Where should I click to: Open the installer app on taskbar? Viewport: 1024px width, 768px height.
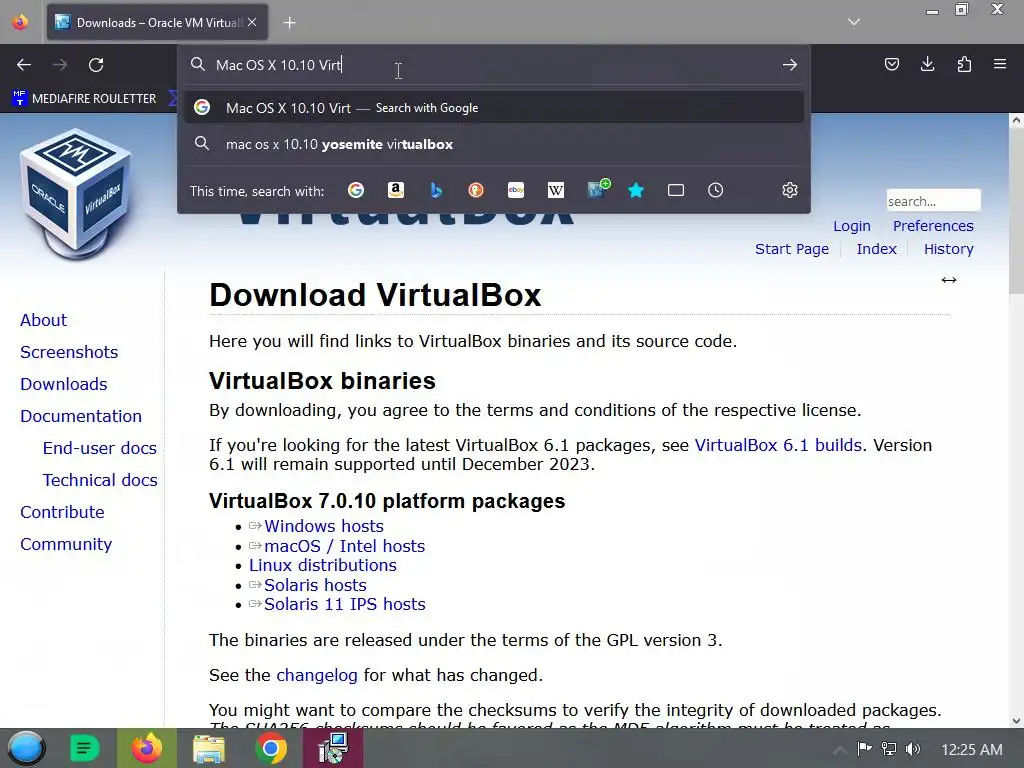point(333,748)
